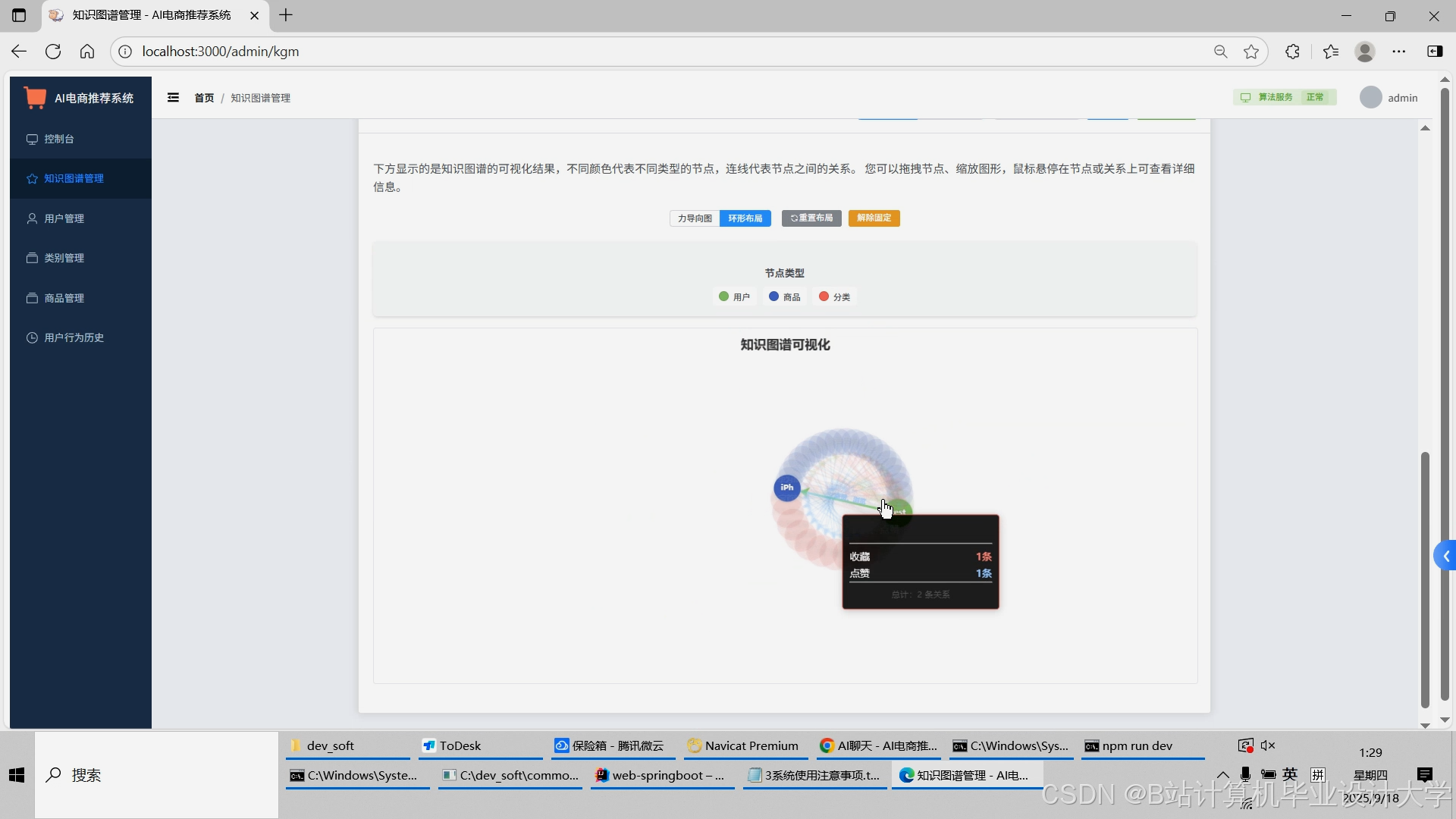The image size is (1456, 819).
Task: Click the favorite star icon in the address bar
Action: point(1251,52)
